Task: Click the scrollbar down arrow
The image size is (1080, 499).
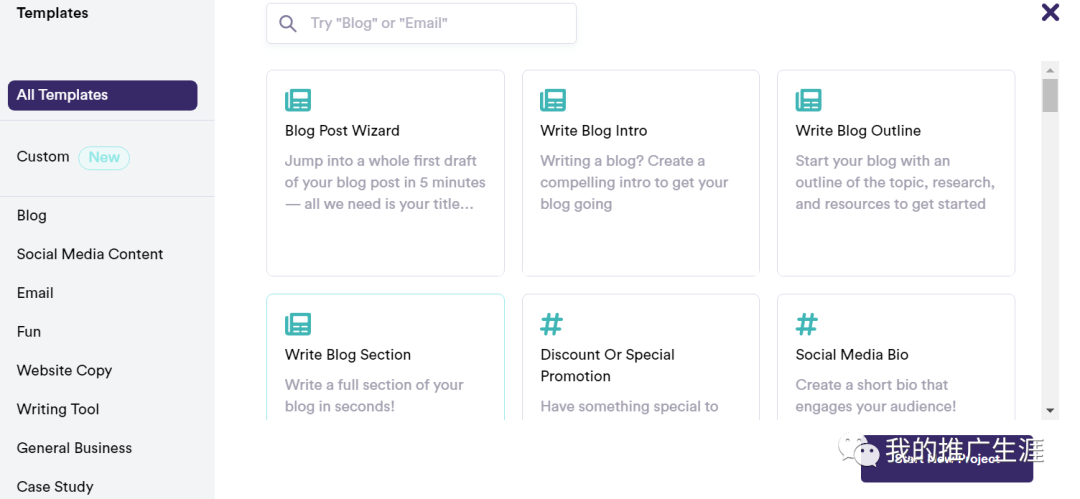Action: point(1050,410)
